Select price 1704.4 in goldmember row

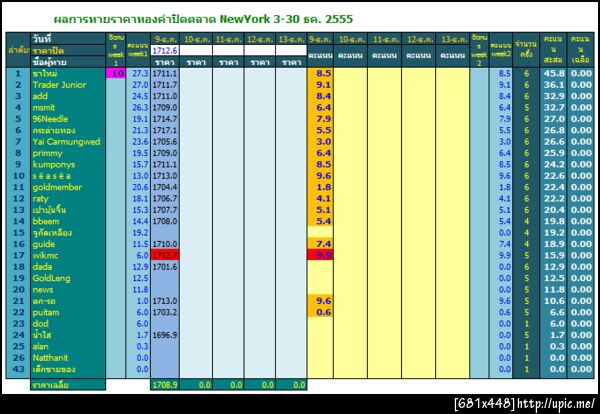[x=165, y=187]
